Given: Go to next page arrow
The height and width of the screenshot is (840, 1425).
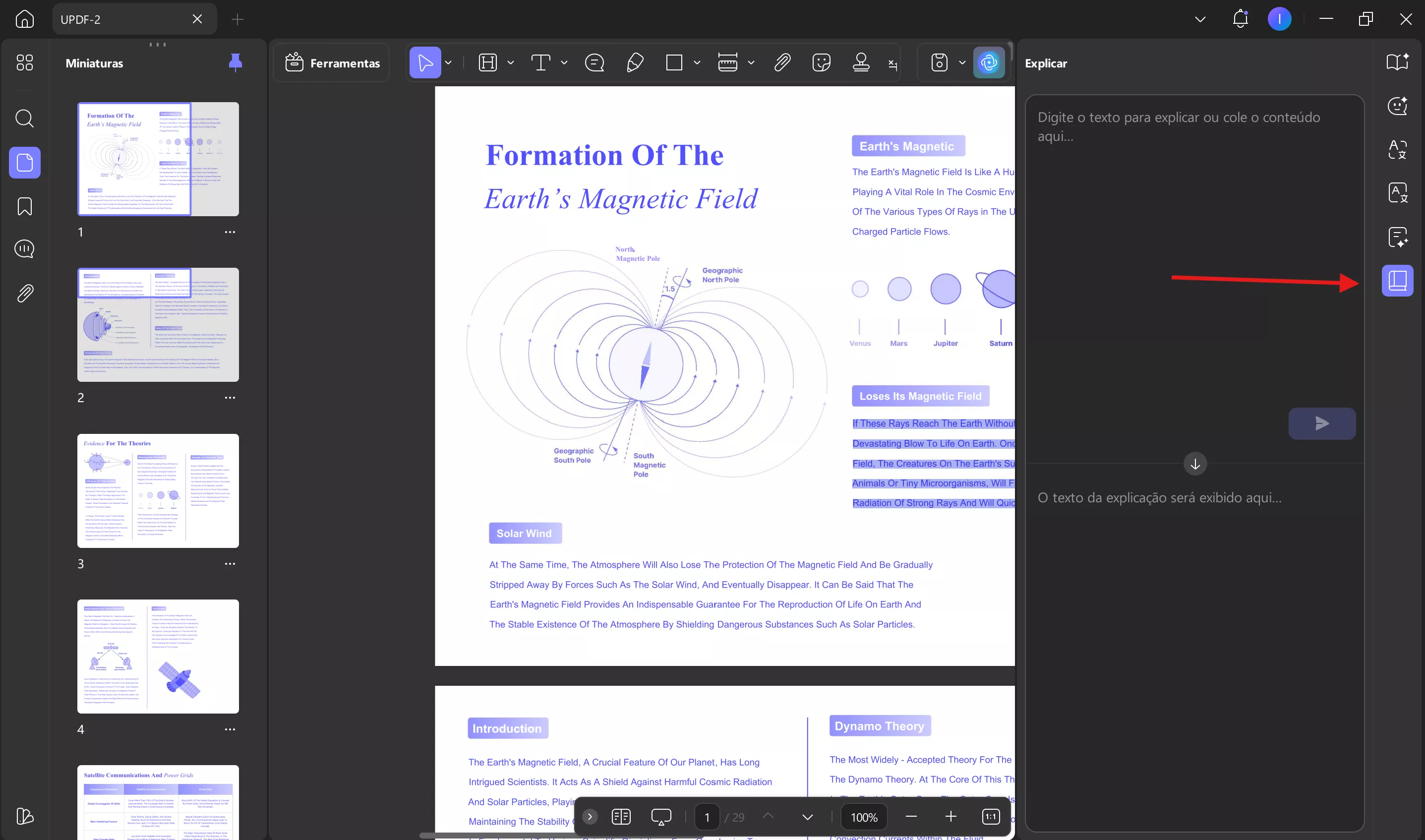Looking at the screenshot, I should [x=807, y=817].
